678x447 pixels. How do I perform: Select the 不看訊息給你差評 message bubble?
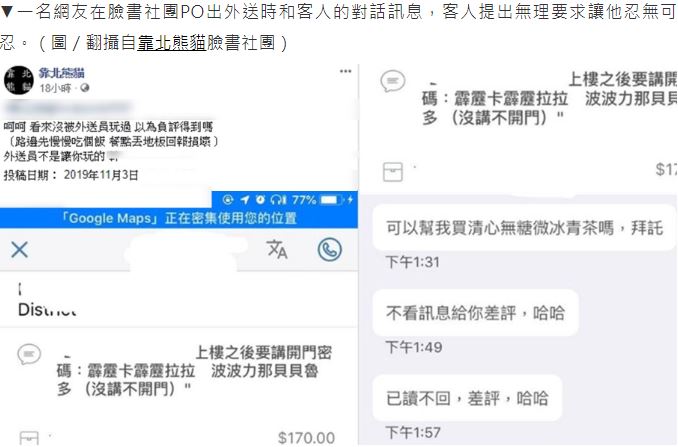pyautogui.click(x=475, y=313)
